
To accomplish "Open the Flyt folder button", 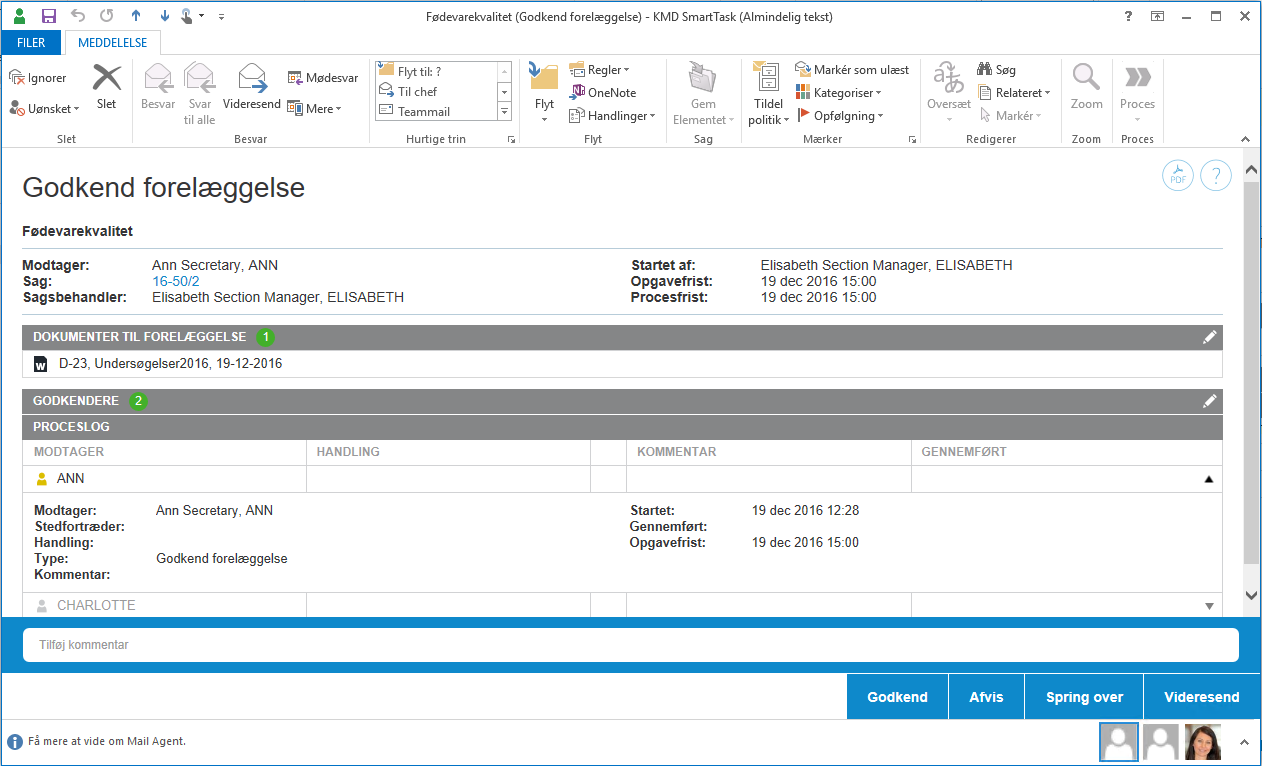I will [x=544, y=92].
